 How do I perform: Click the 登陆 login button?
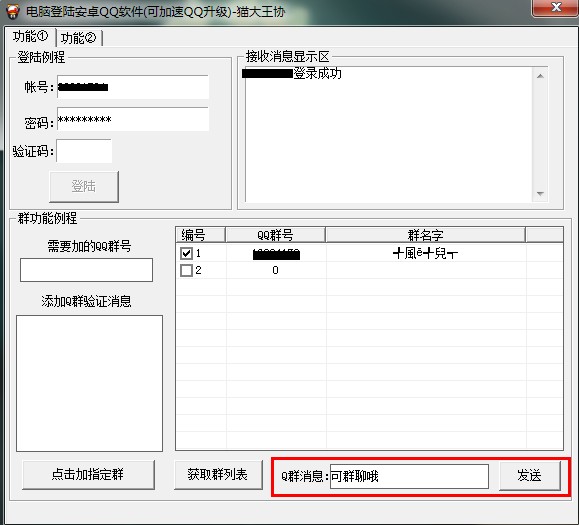84,186
